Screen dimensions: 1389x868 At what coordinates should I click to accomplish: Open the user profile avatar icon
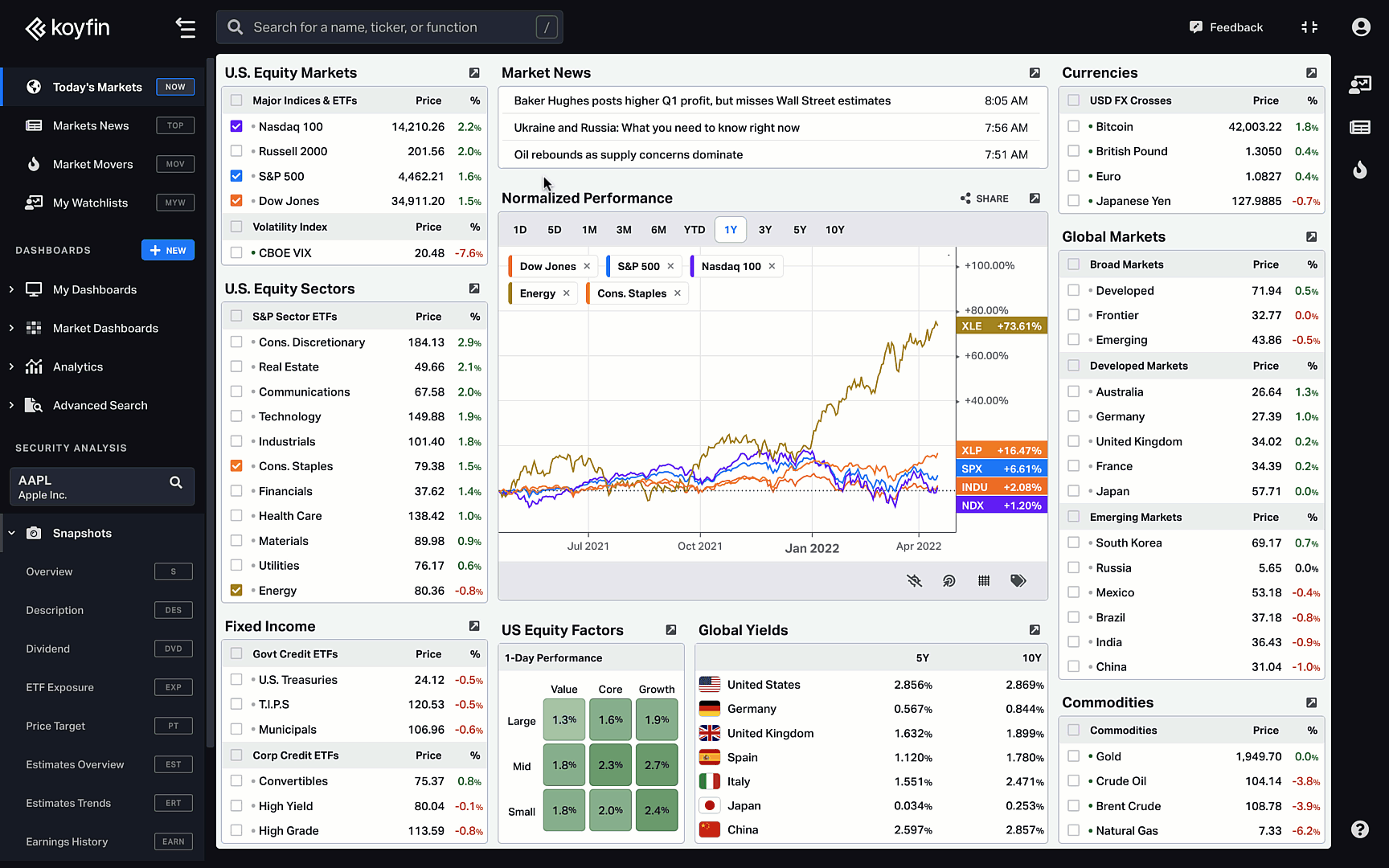1361,27
